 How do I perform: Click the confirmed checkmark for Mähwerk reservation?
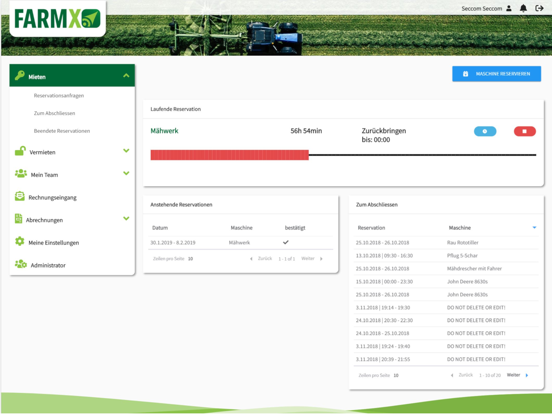(286, 242)
